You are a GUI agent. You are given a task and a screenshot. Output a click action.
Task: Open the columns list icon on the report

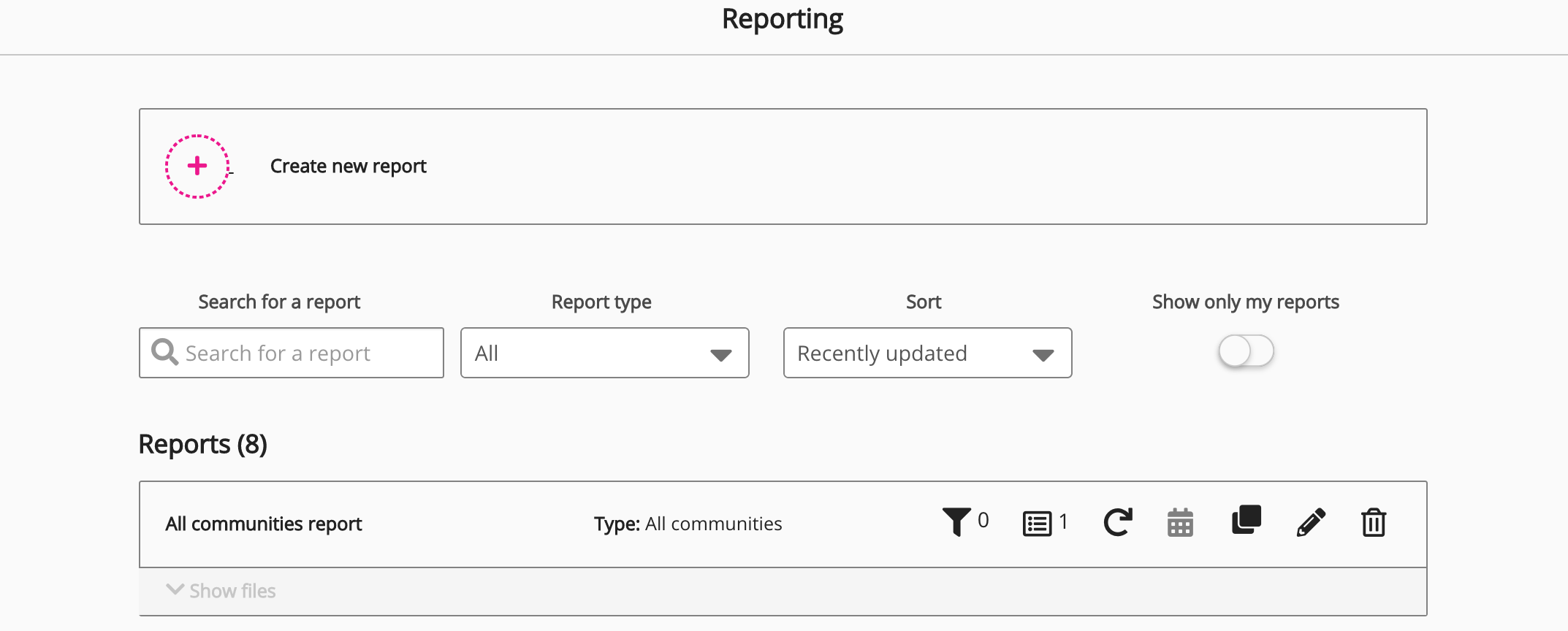click(x=1037, y=523)
